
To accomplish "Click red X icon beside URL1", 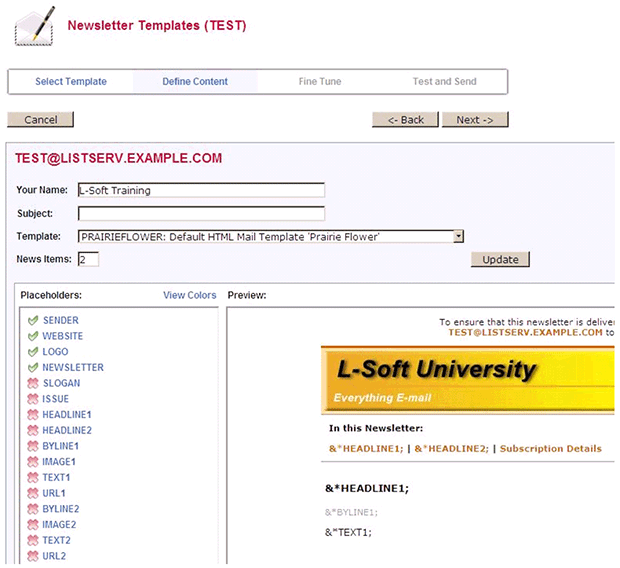I will click(33, 493).
